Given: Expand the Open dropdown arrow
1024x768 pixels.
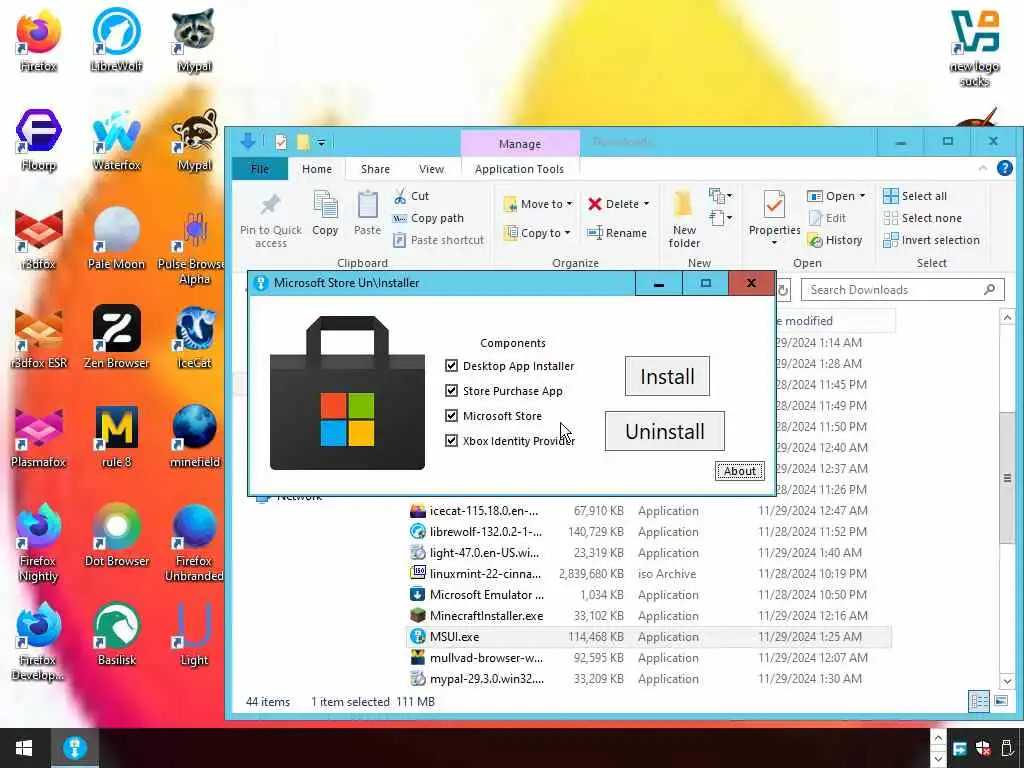Looking at the screenshot, I should 862,196.
